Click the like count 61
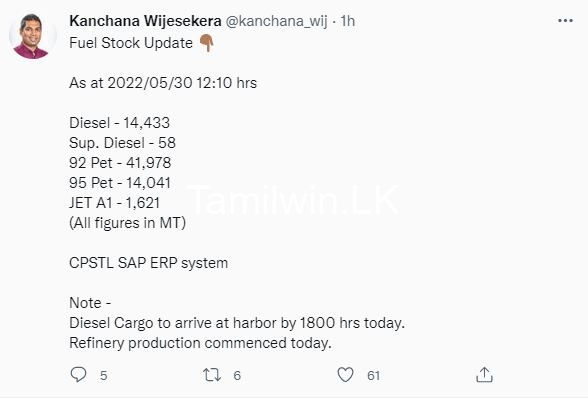This screenshot has height=399, width=588. coord(373,375)
